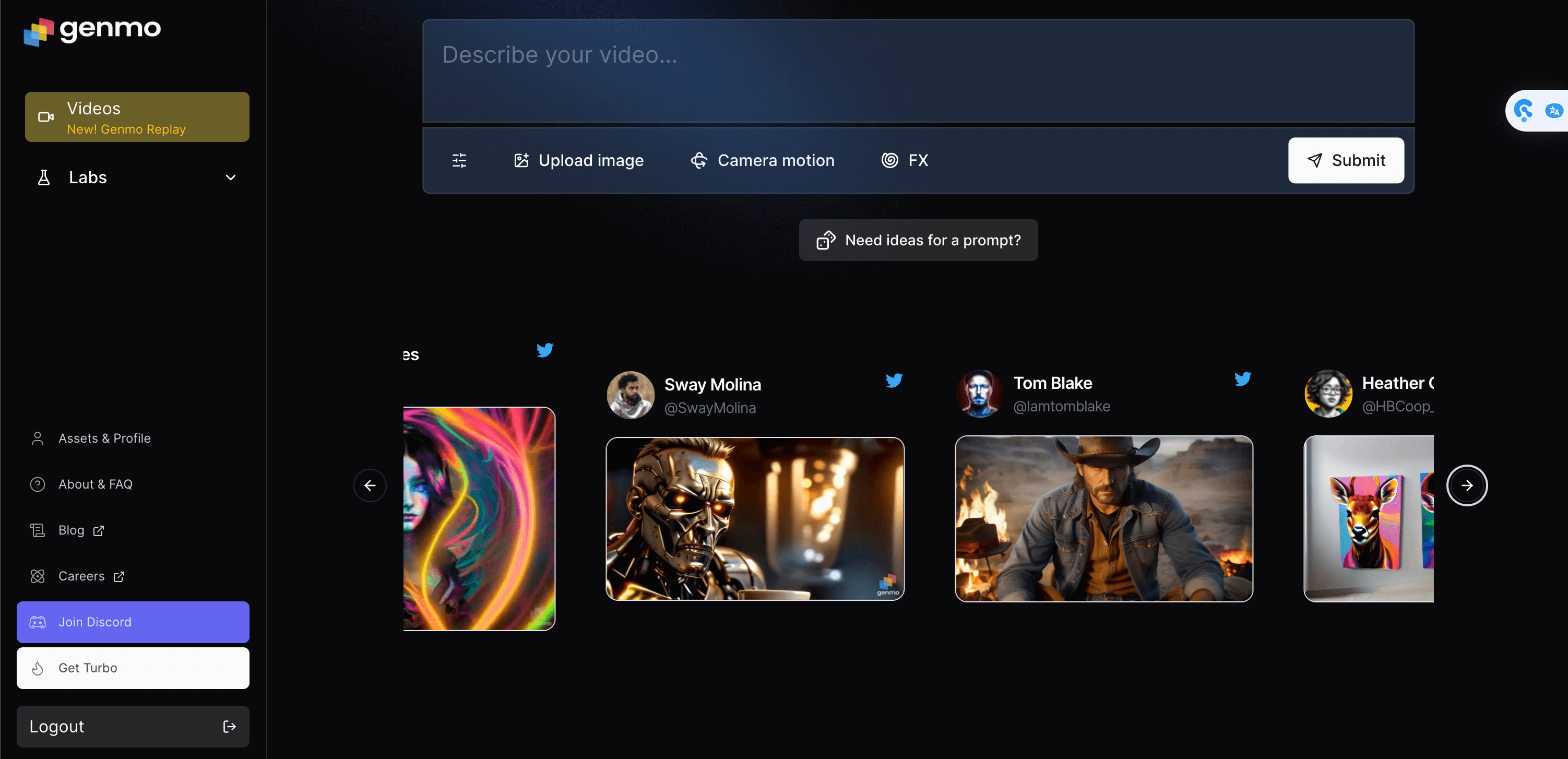Click the Join Discord button

(x=133, y=621)
